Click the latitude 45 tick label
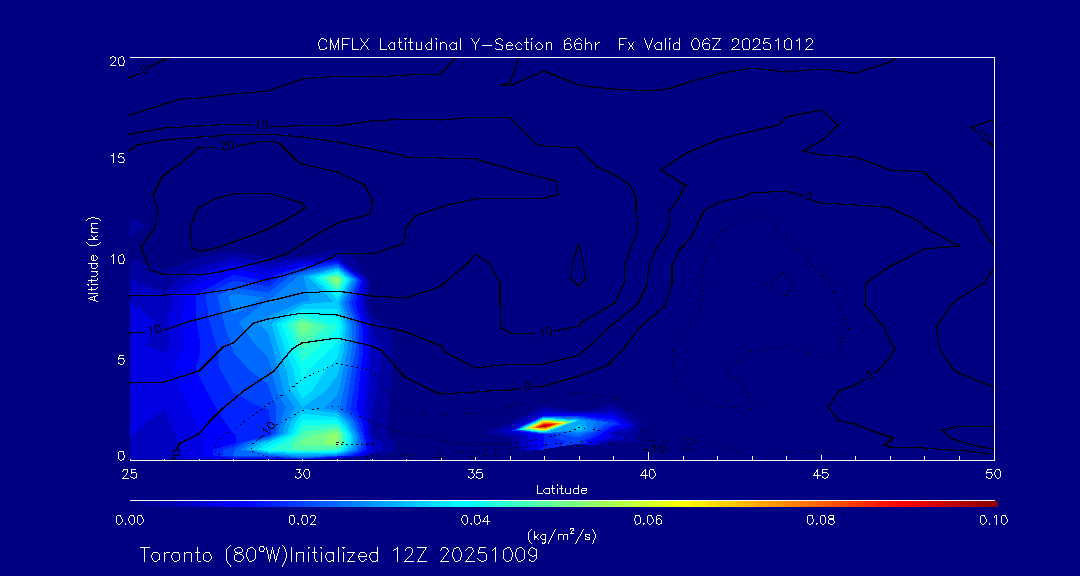The height and width of the screenshot is (576, 1080). pyautogui.click(x=821, y=473)
